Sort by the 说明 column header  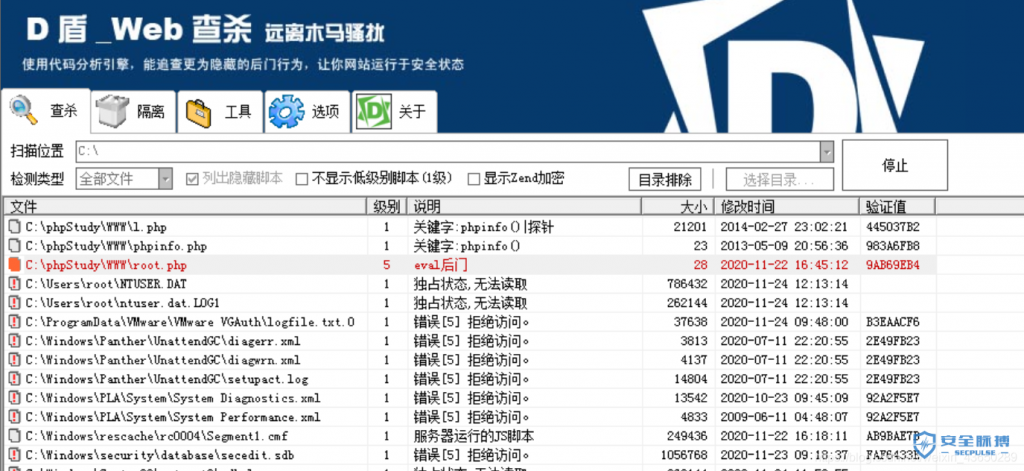[x=524, y=207]
